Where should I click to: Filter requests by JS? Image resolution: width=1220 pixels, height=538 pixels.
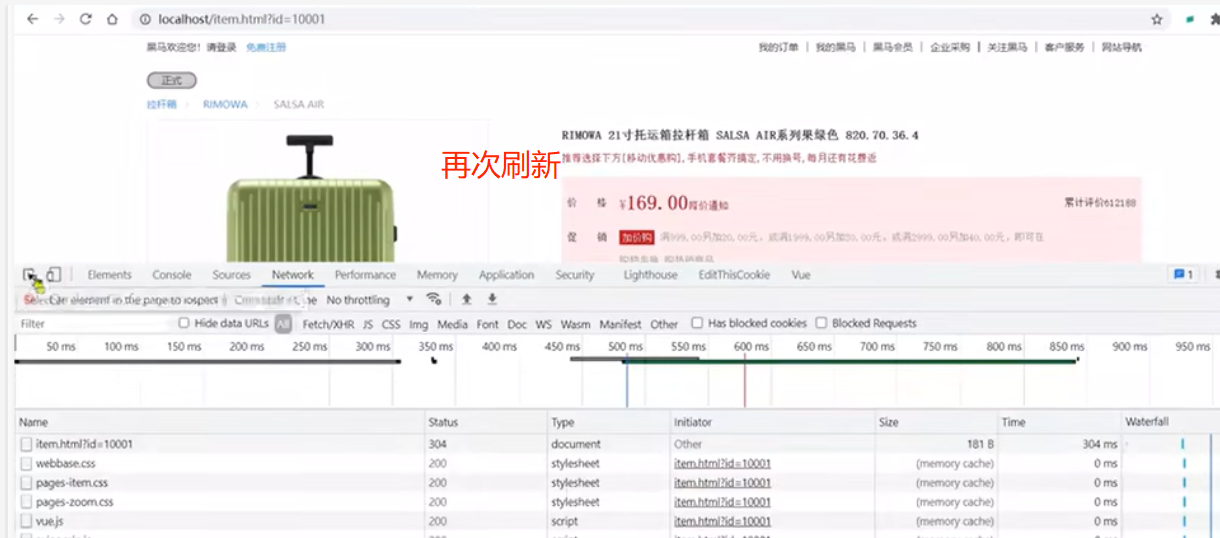pyautogui.click(x=368, y=324)
